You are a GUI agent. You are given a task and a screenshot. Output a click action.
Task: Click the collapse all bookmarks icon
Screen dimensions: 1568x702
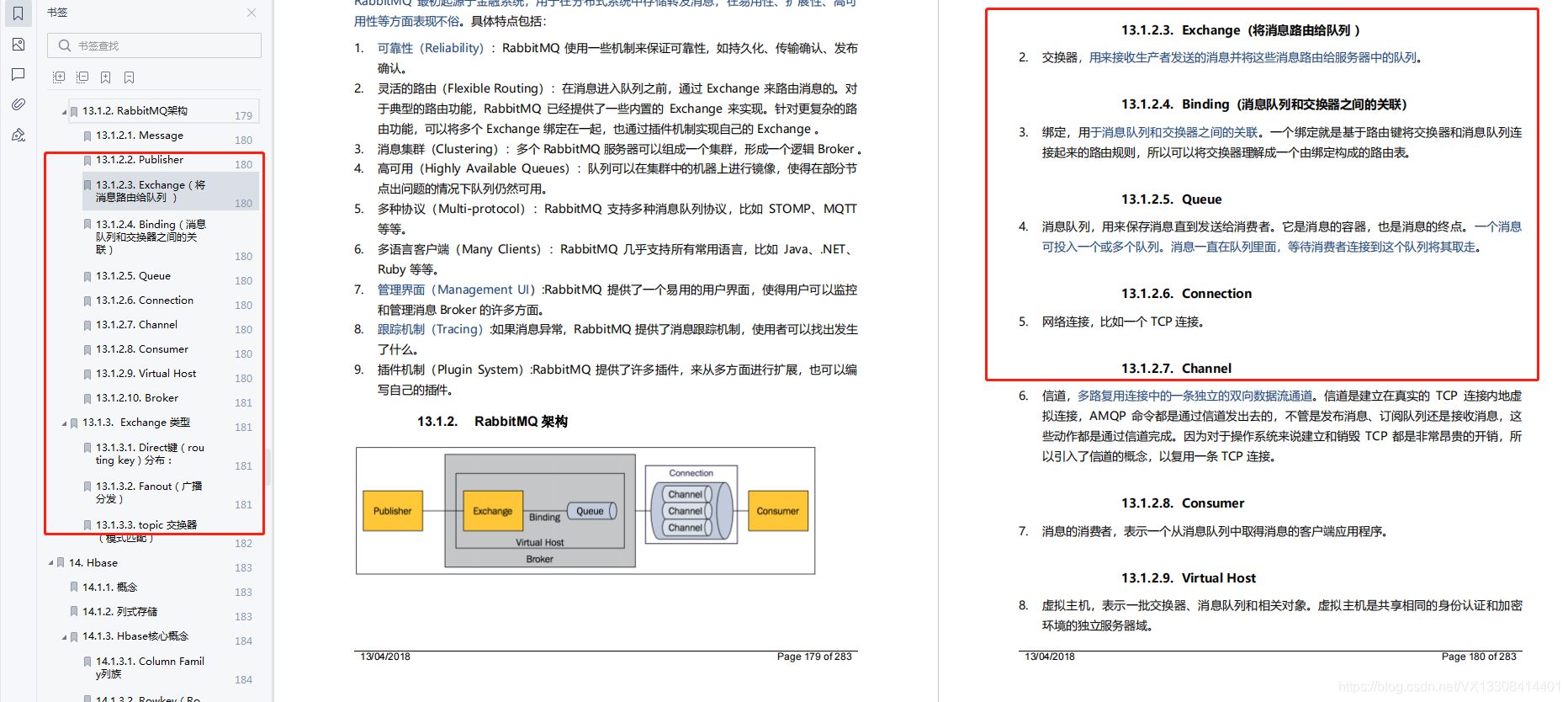click(82, 77)
